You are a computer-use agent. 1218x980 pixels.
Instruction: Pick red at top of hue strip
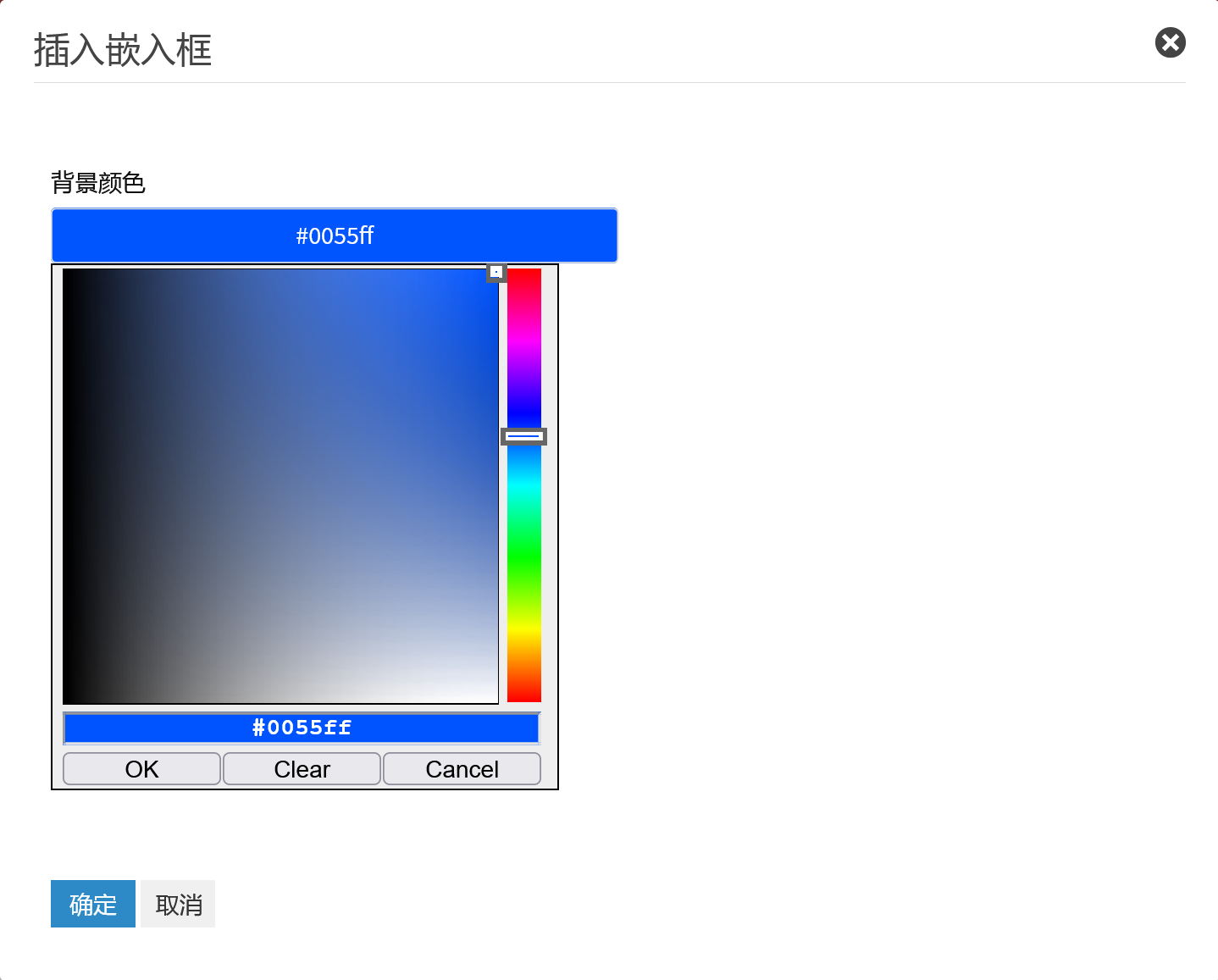(x=523, y=272)
